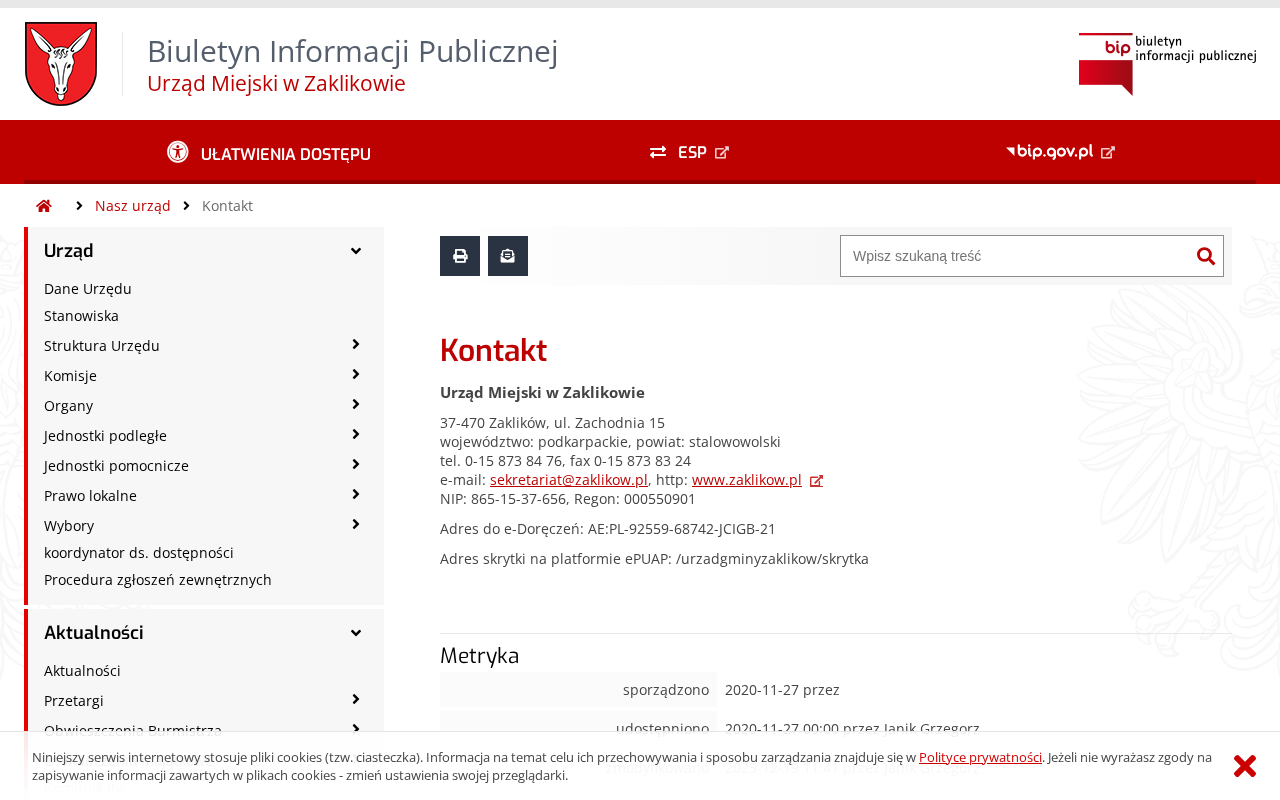Screen dimensions: 1280x800
Task: Open Ułatwienia dostępu accessibility menu
Action: [269, 153]
